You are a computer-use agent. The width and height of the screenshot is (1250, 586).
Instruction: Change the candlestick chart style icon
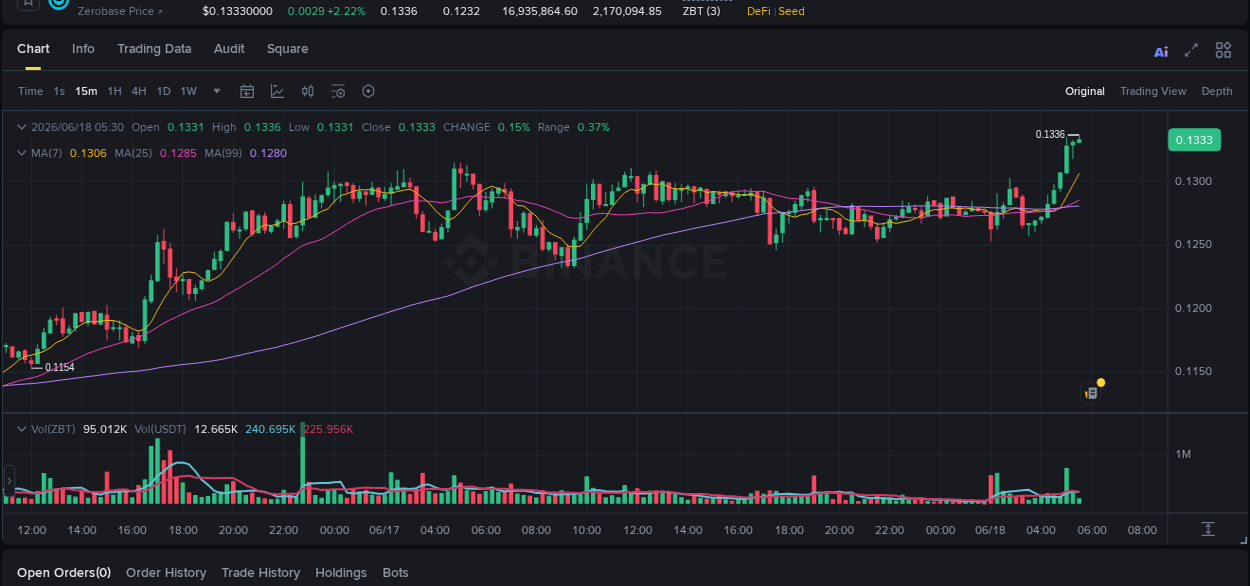pos(308,91)
